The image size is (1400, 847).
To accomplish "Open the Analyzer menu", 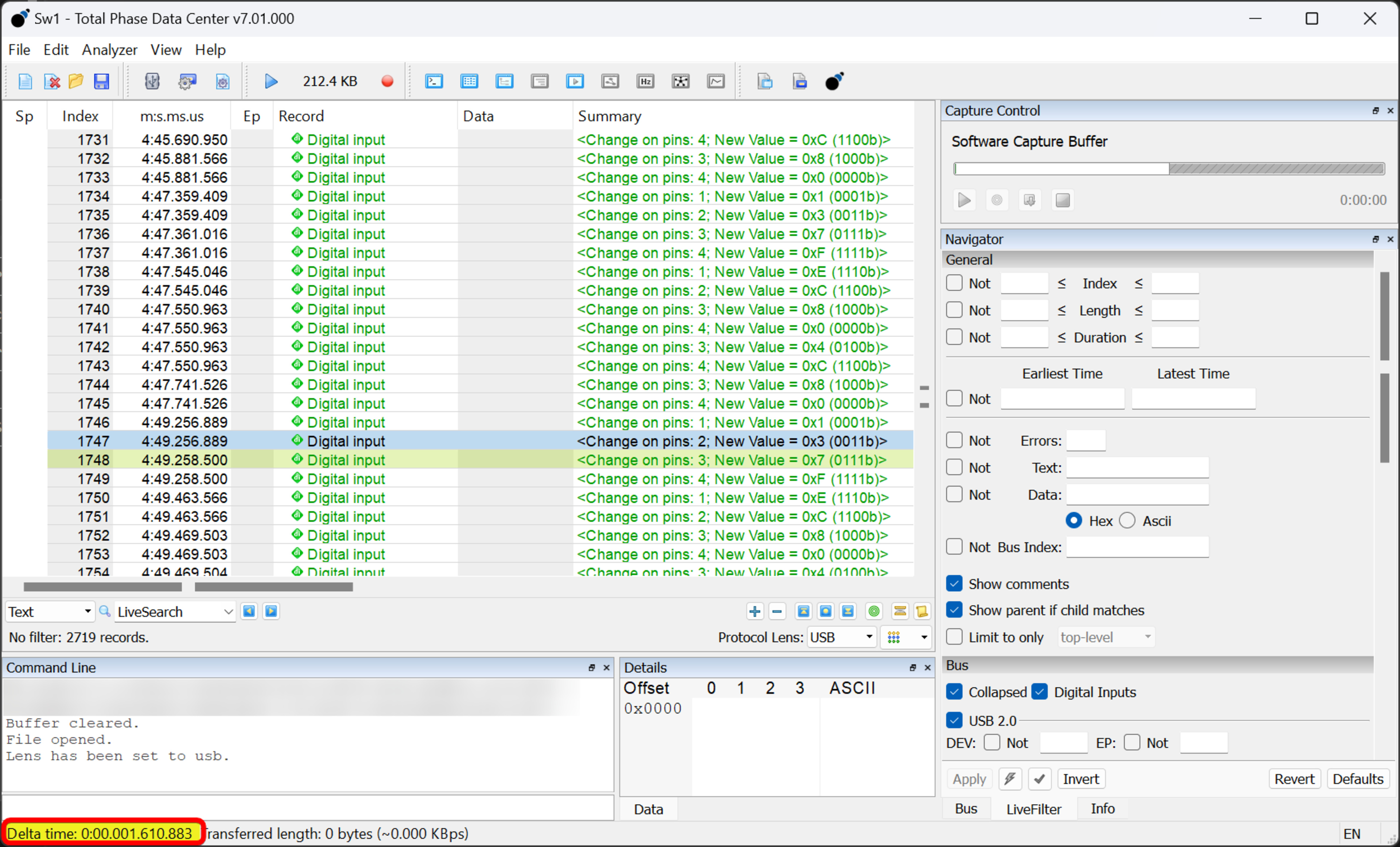I will click(x=109, y=50).
